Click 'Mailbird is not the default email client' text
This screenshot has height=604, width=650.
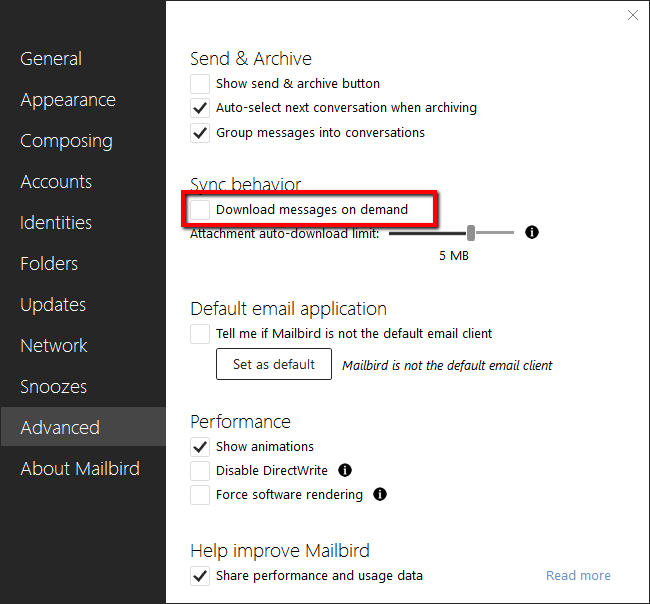click(x=447, y=365)
